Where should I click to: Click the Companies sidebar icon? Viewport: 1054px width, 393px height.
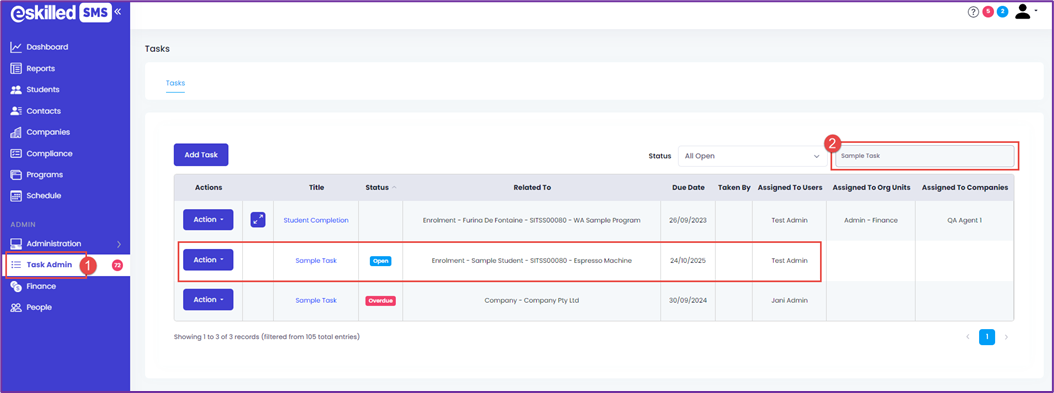click(16, 132)
